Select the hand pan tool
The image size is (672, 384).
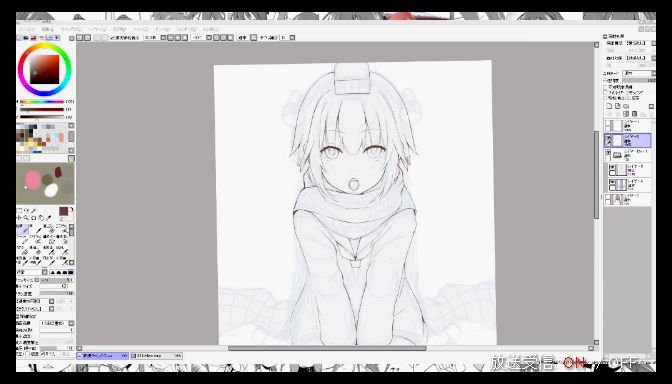coord(41,218)
